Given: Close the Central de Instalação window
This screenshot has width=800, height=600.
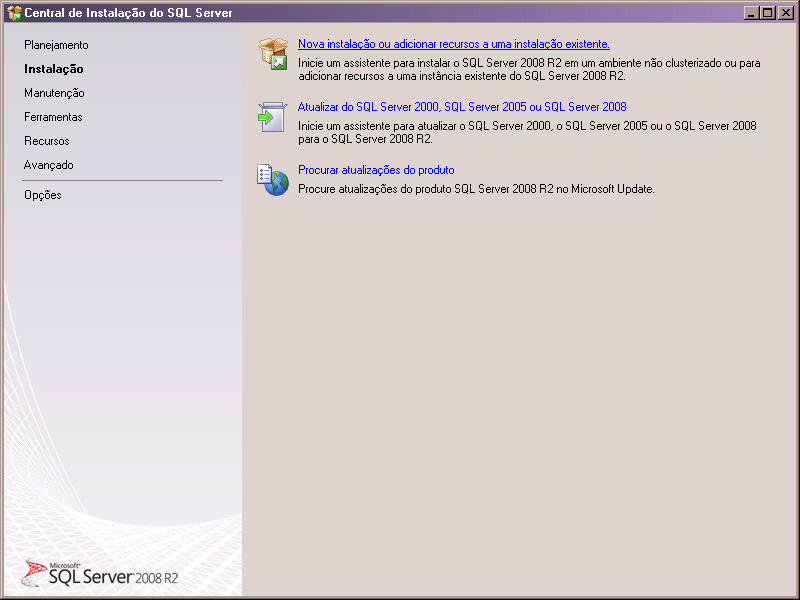Looking at the screenshot, I should coord(786,13).
